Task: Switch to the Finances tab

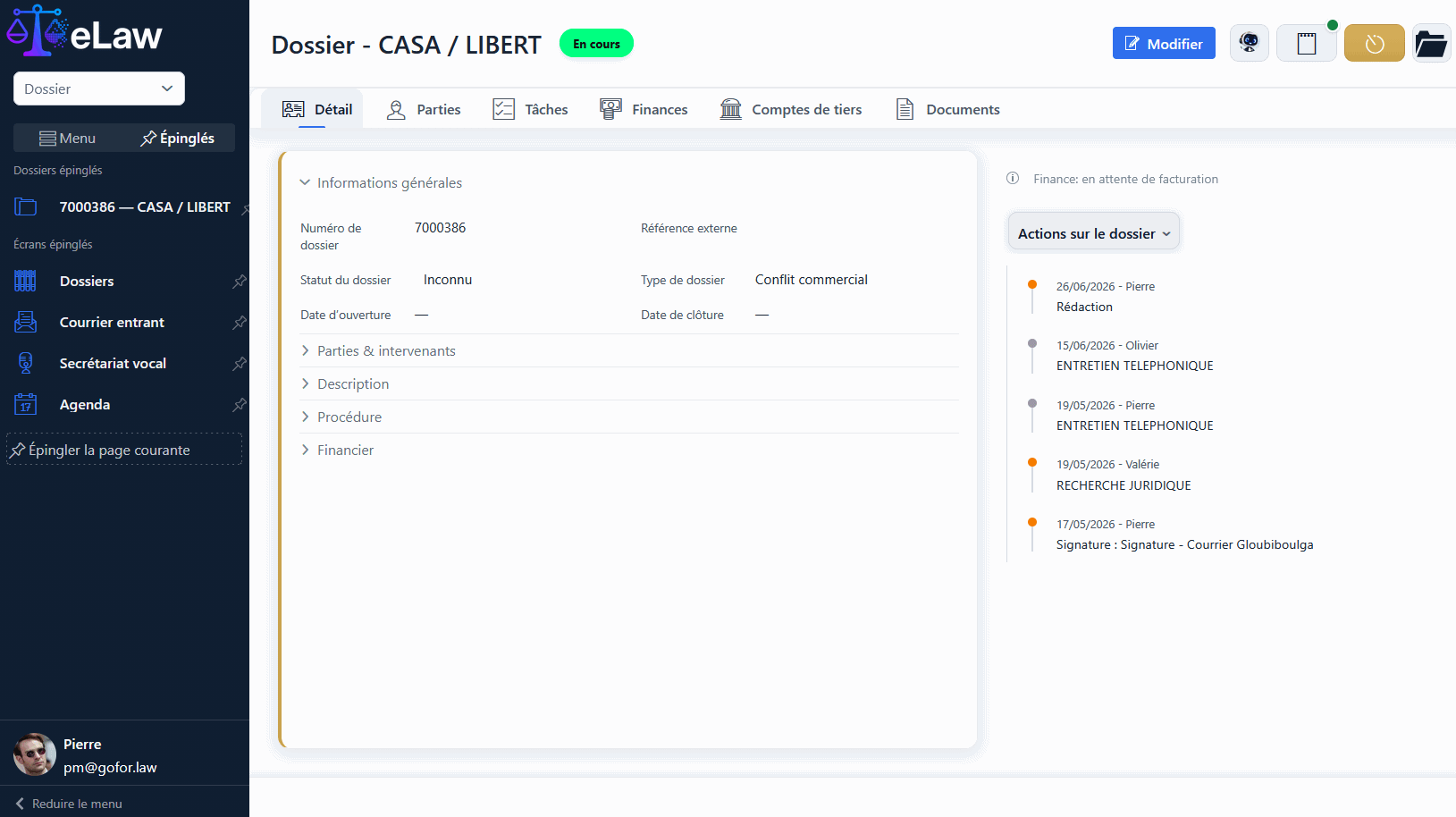Action: point(644,109)
